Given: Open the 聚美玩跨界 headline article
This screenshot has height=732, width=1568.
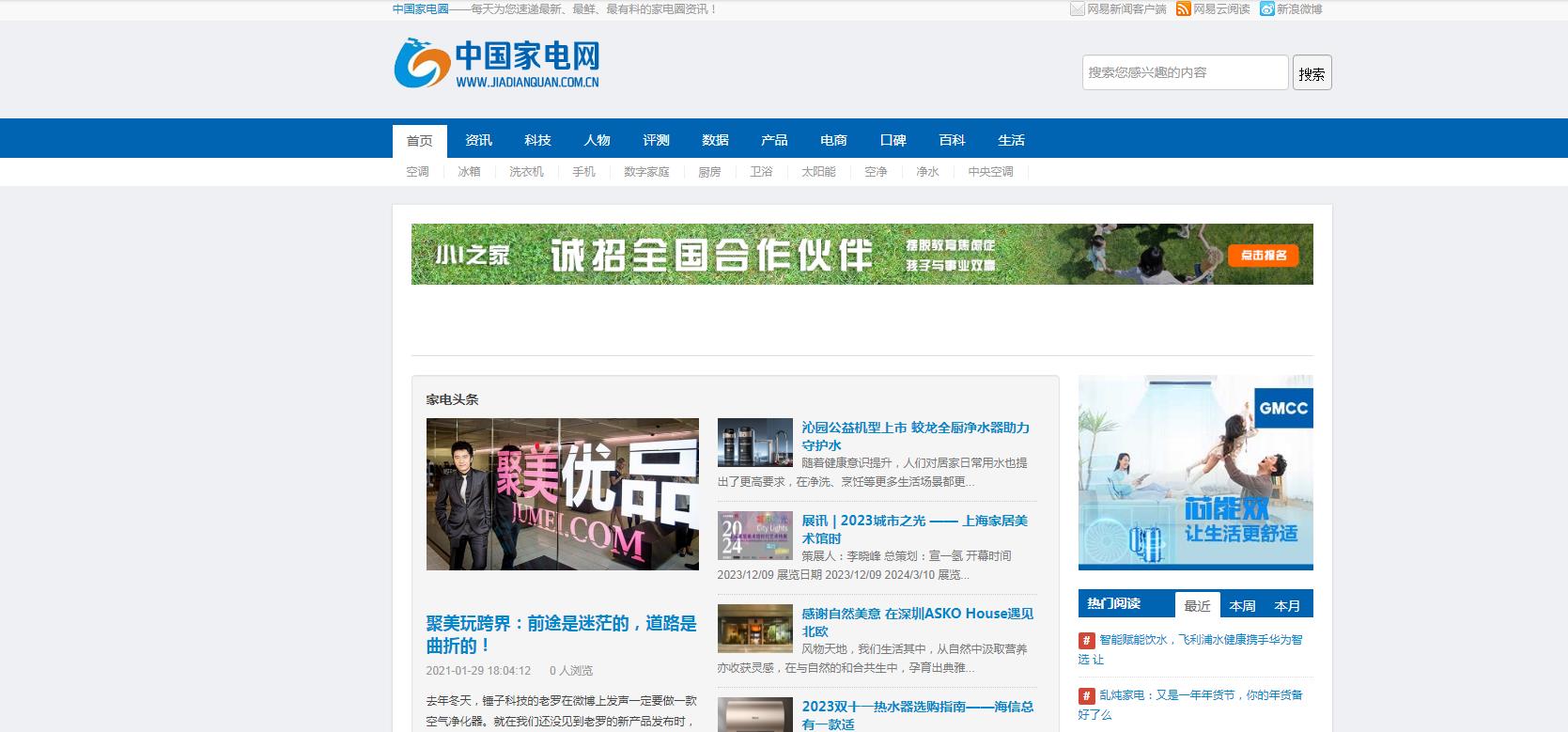Looking at the screenshot, I should pos(561,635).
